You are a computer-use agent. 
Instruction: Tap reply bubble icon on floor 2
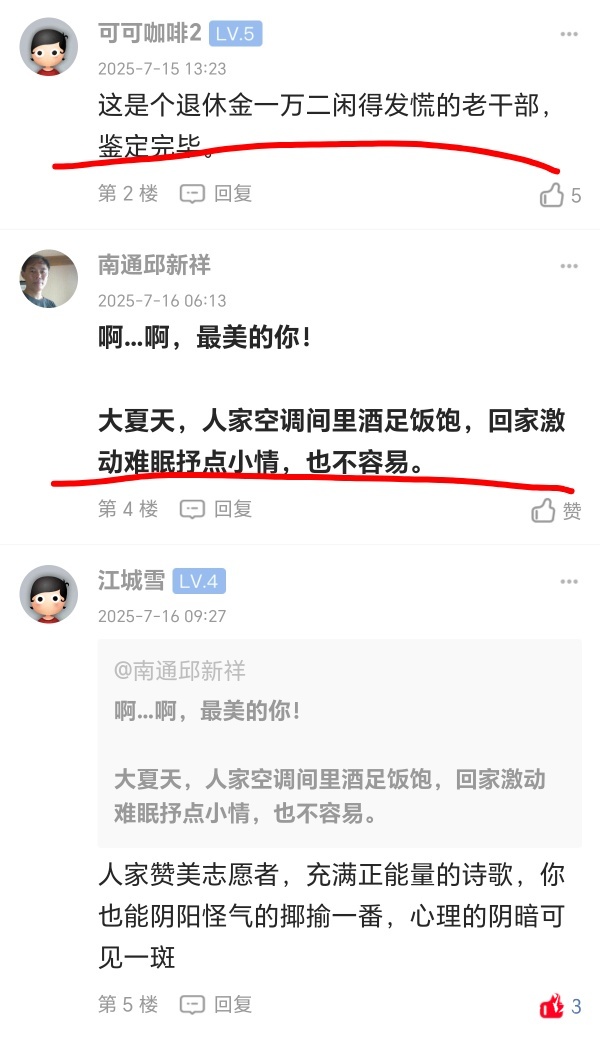[x=192, y=194]
